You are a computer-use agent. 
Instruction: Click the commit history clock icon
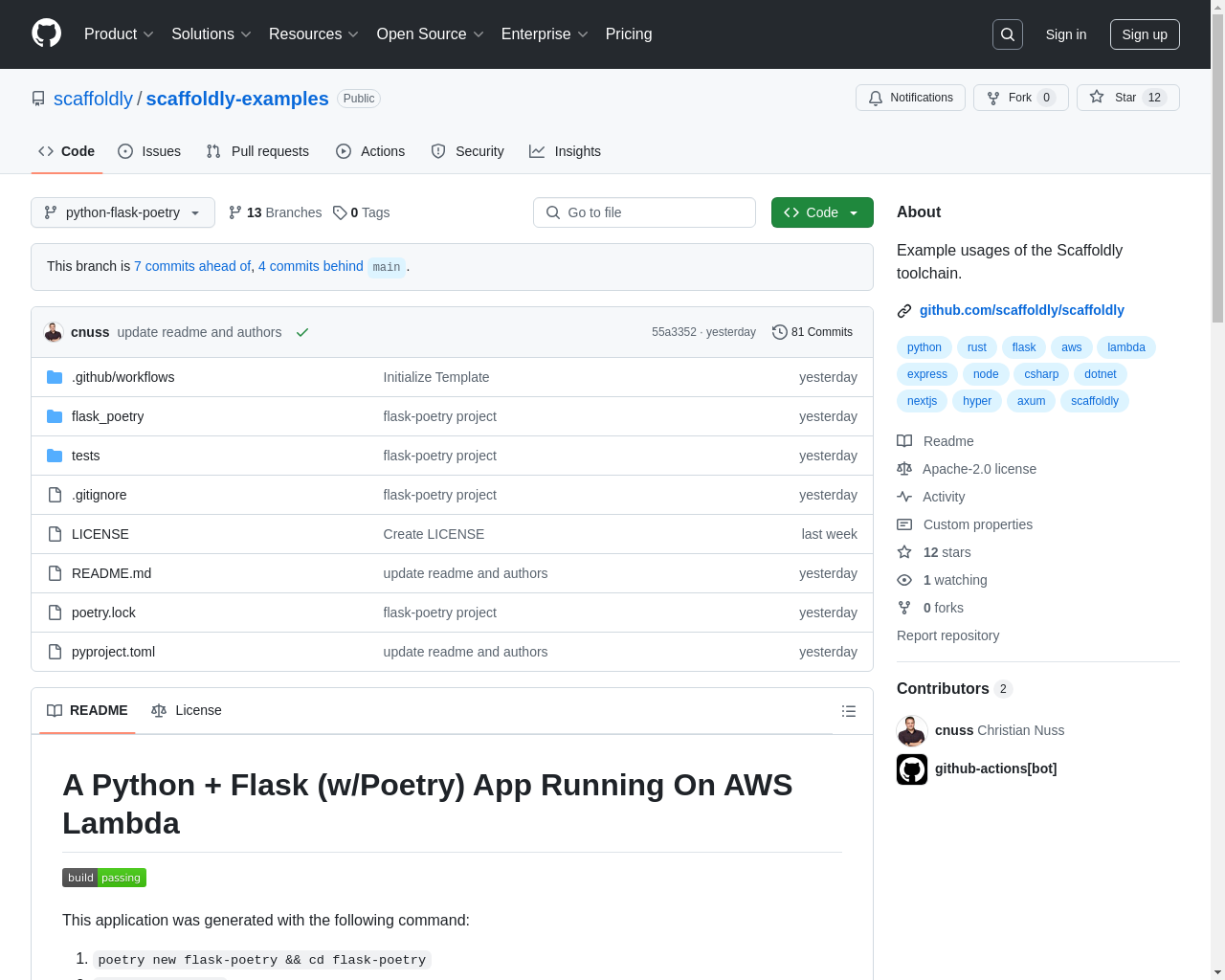780,332
